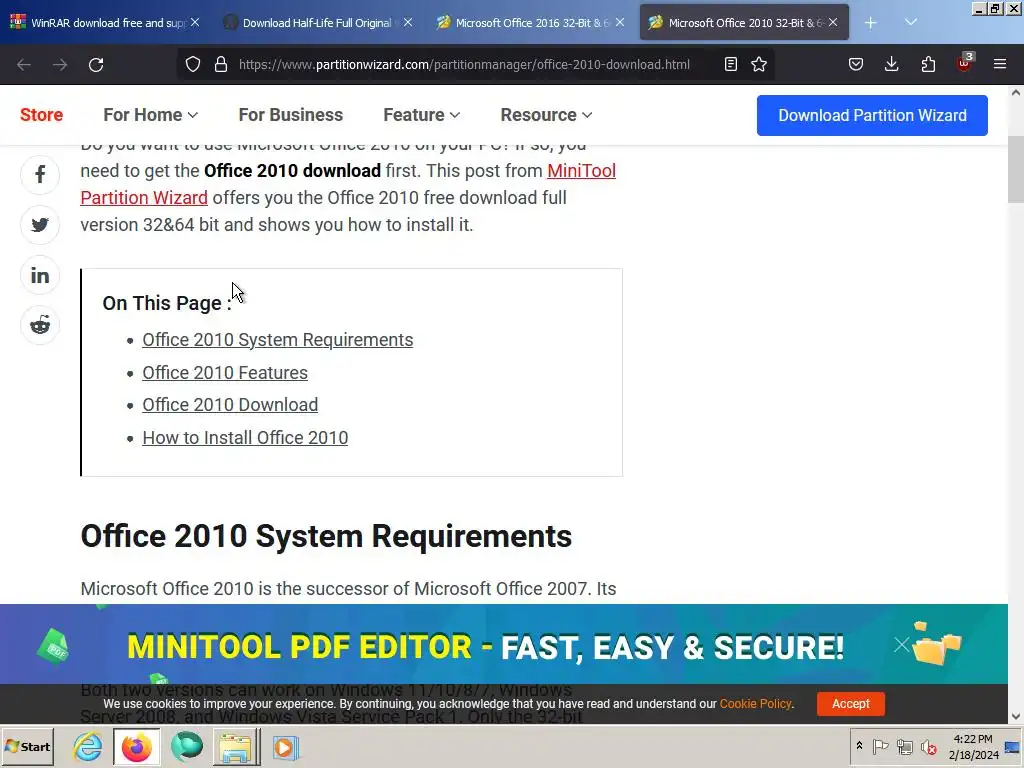Screen dimensions: 1024x768
Task: Open Firefox downloads panel
Action: tap(891, 65)
